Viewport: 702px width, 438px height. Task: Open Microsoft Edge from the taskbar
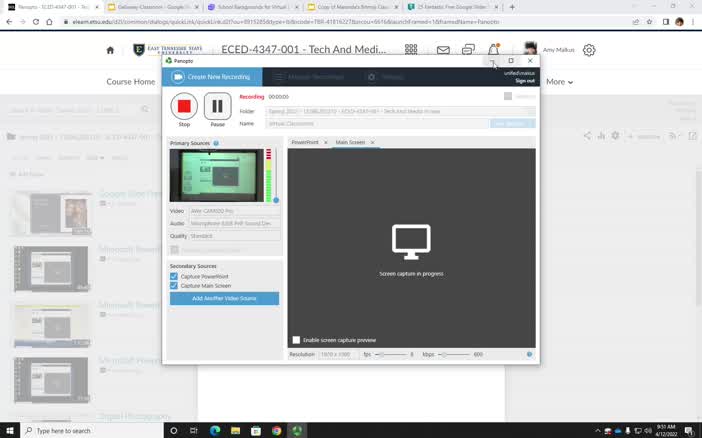tap(215, 430)
